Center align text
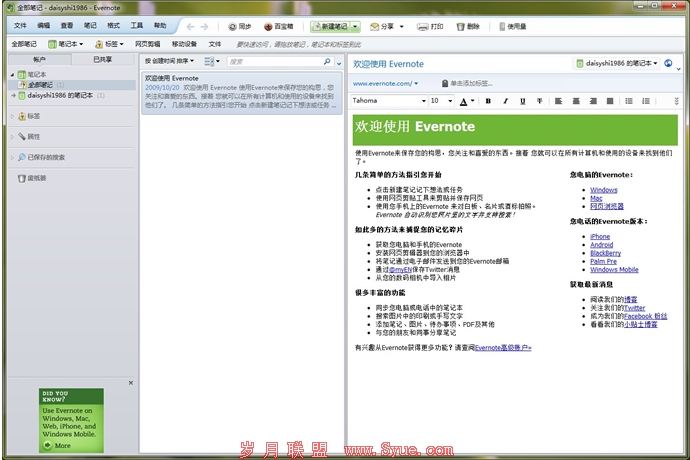The width and height of the screenshot is (690, 460). click(x=576, y=101)
